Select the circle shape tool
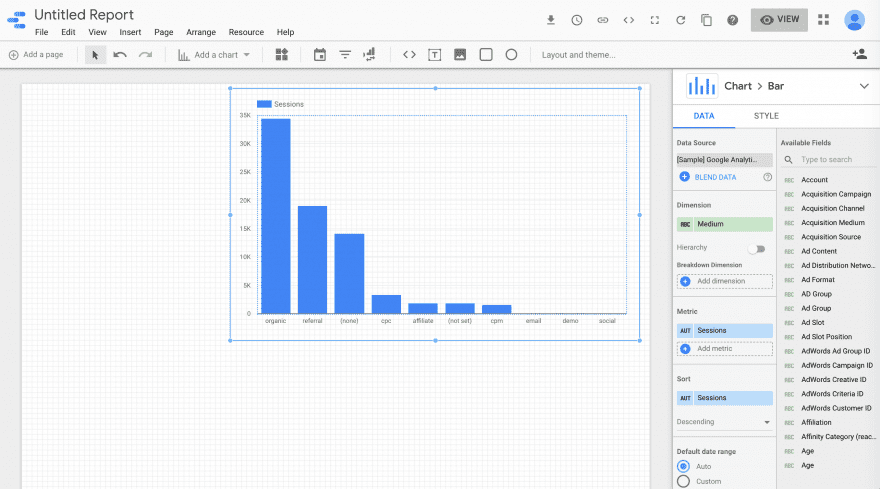The image size is (880, 489). coord(511,55)
